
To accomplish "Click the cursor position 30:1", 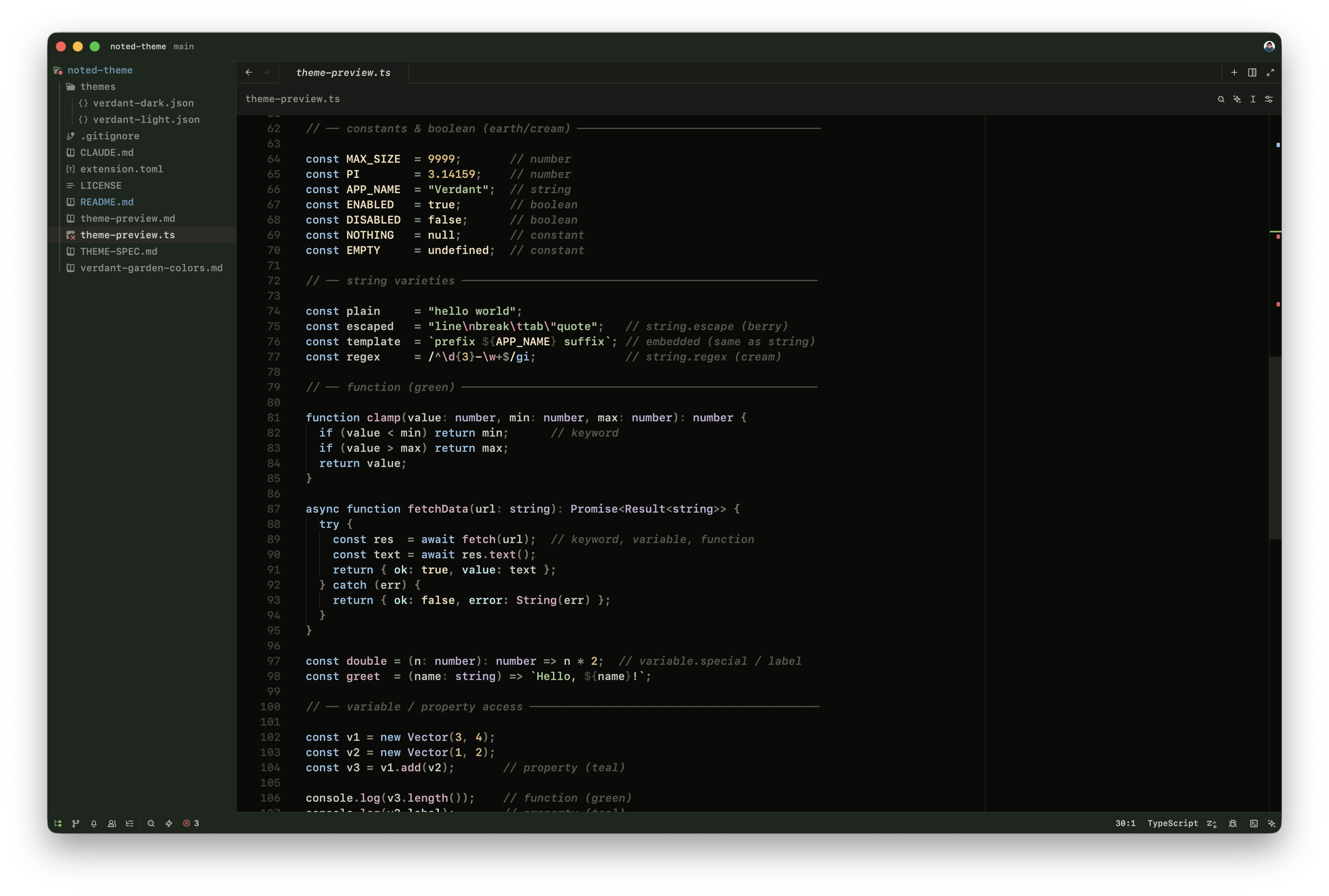I will (1125, 823).
